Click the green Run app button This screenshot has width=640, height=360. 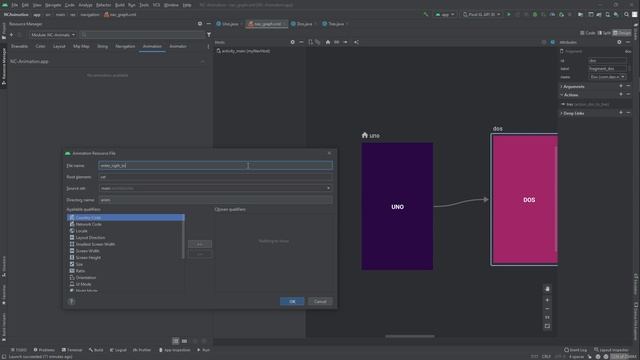click(x=509, y=14)
